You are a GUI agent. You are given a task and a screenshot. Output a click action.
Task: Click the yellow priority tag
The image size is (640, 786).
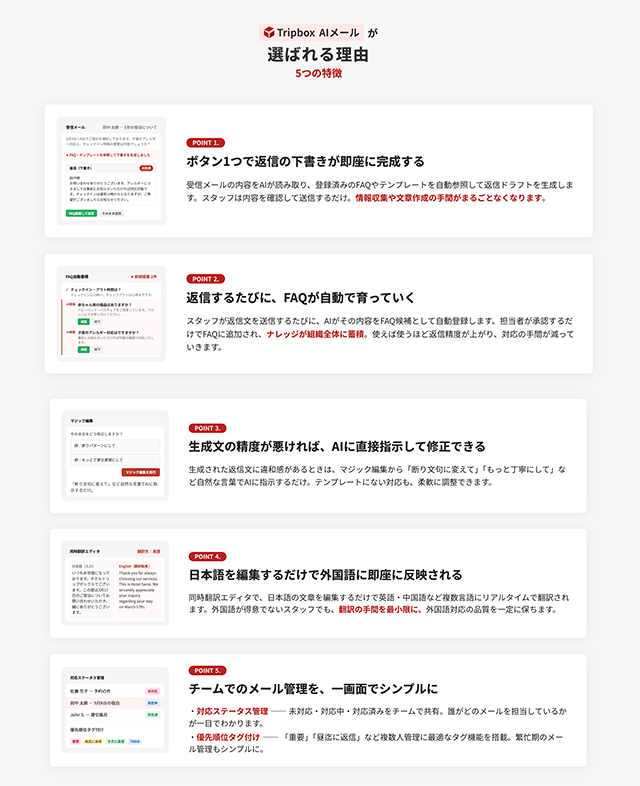coord(93,741)
